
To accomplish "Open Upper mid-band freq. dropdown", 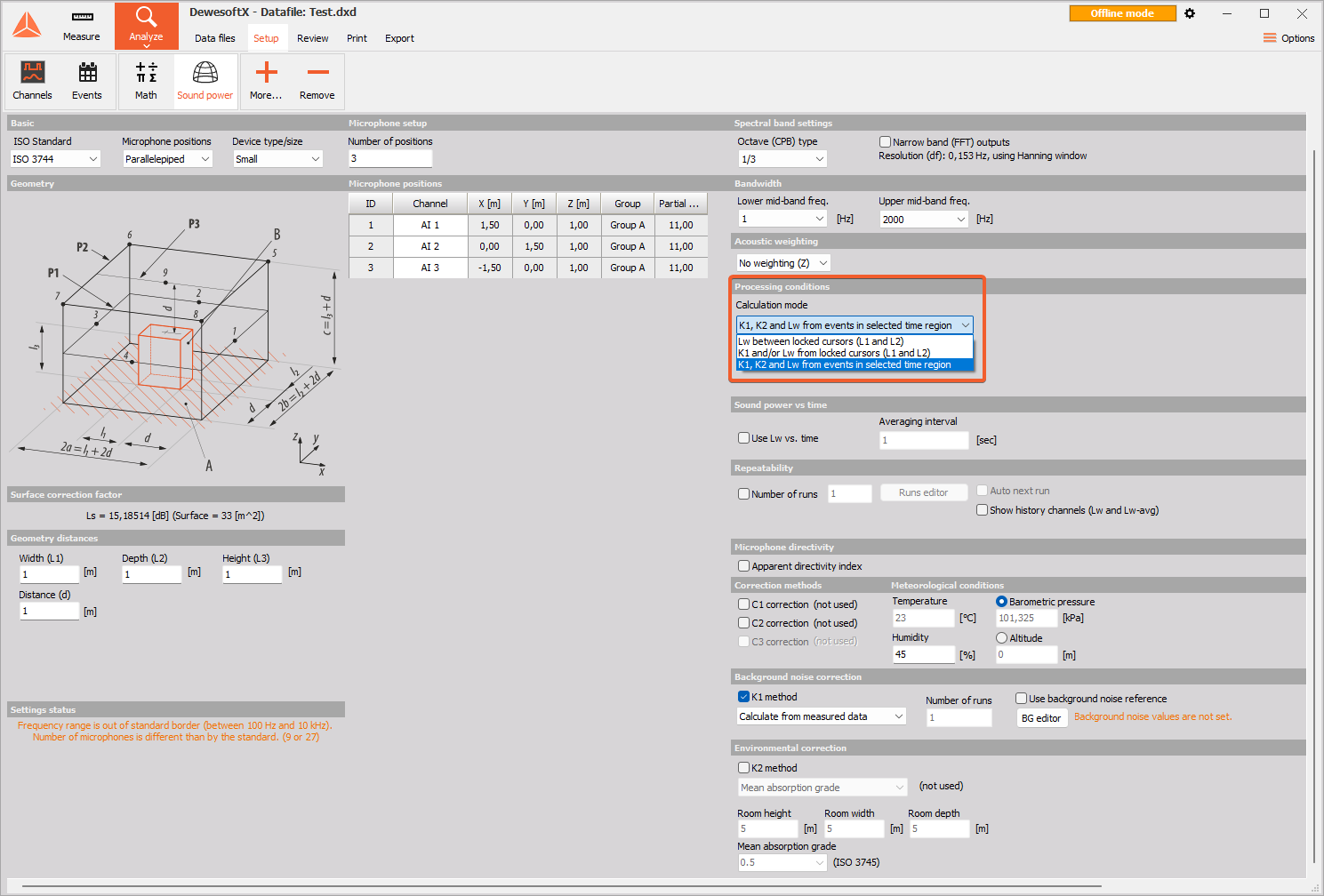I will click(924, 219).
